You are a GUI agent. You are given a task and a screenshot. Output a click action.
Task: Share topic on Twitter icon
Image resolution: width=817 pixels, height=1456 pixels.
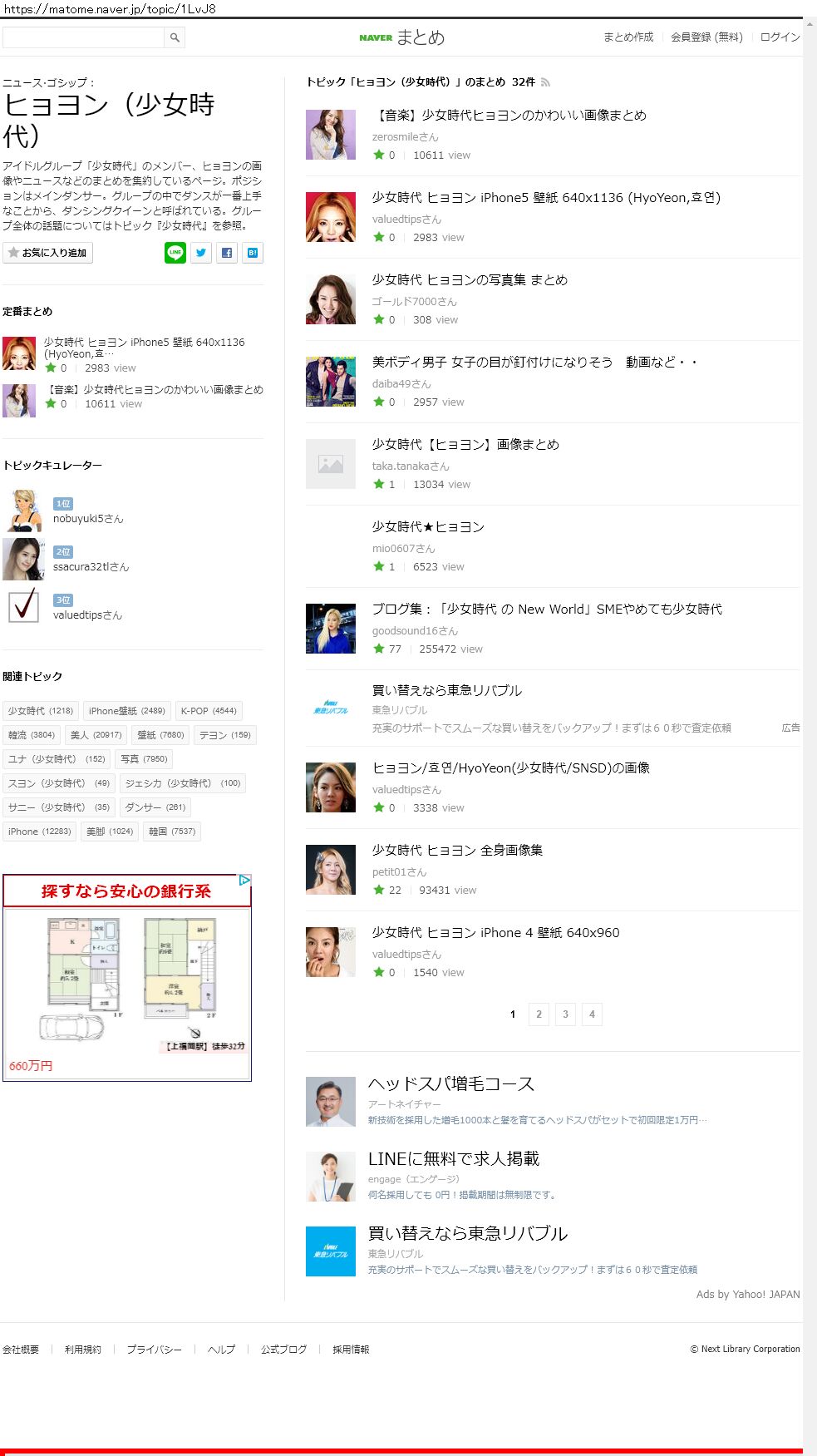coord(201,253)
